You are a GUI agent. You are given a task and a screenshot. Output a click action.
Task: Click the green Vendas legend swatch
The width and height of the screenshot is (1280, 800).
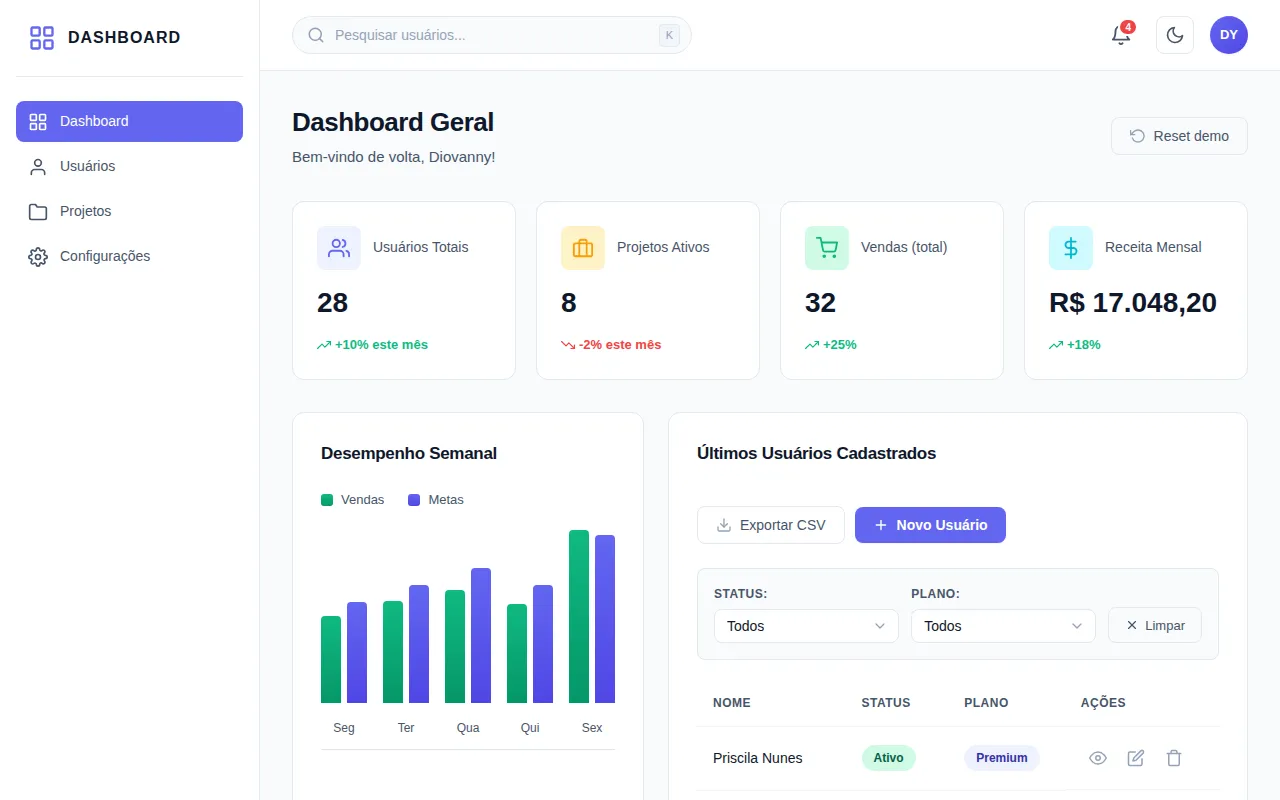(327, 500)
